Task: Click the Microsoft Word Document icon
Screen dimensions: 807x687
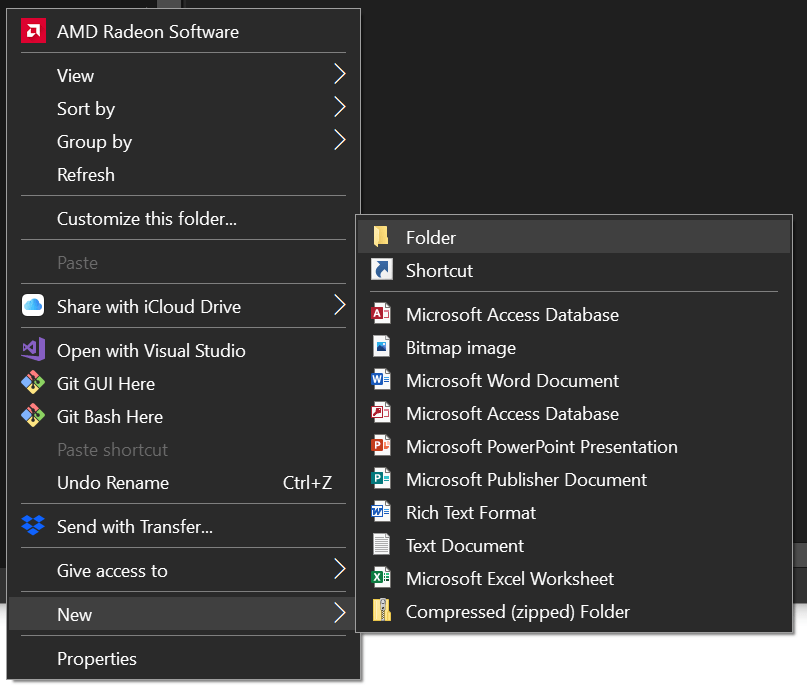Action: [381, 380]
